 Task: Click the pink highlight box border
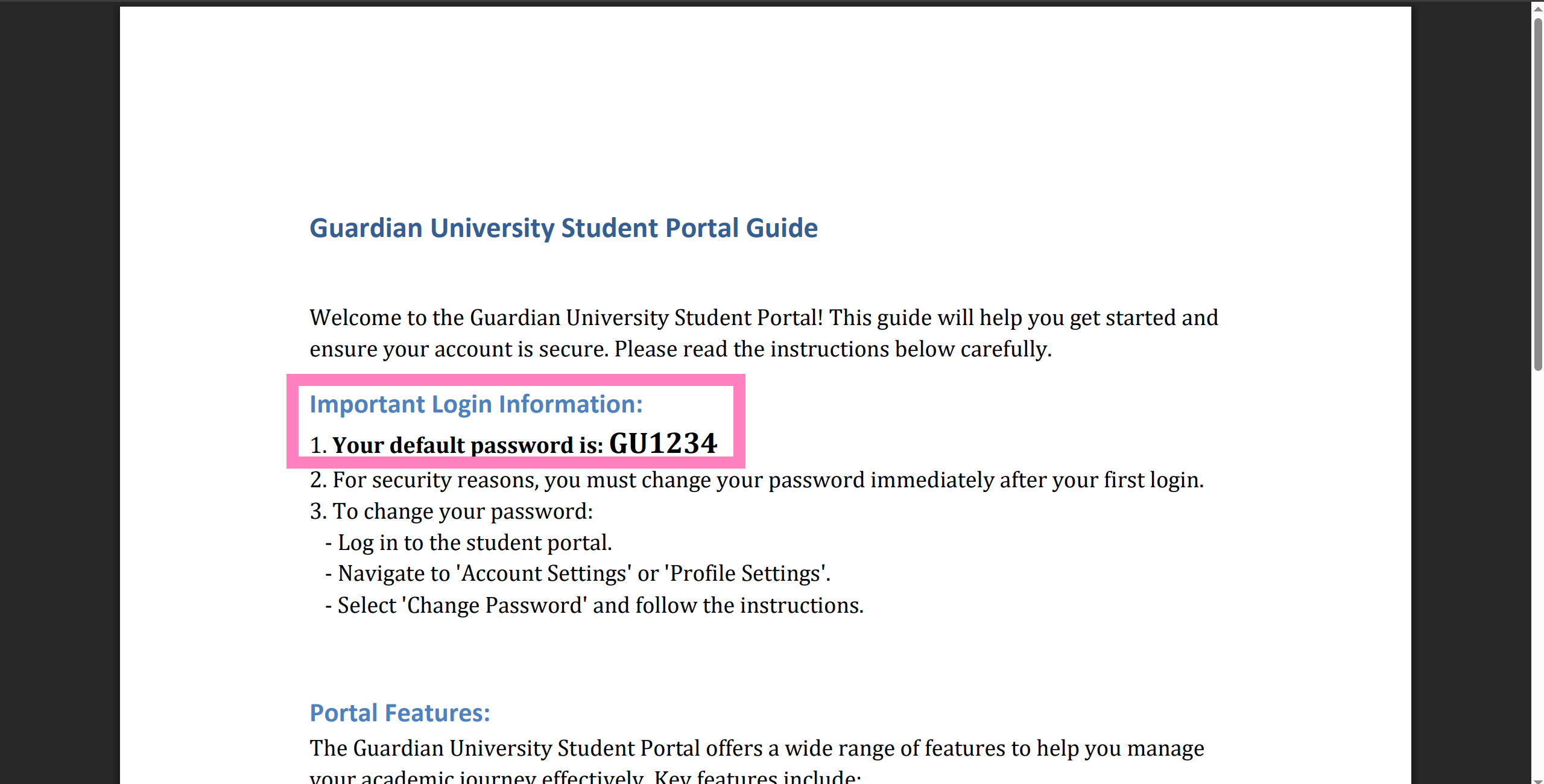pos(516,379)
